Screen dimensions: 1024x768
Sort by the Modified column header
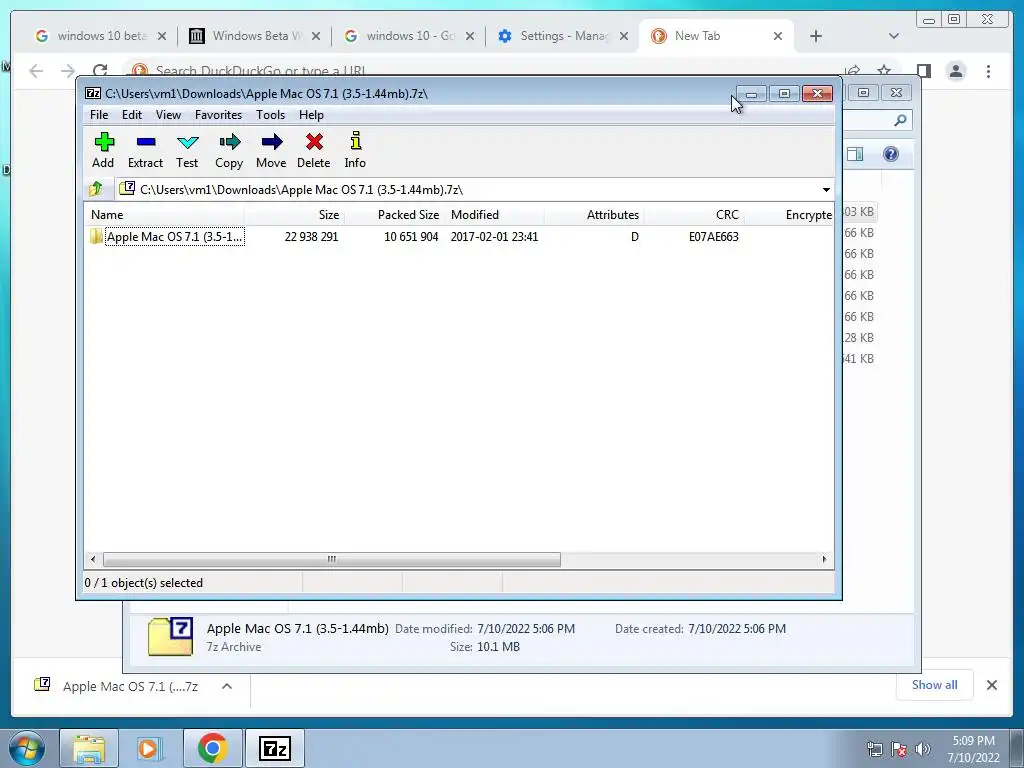coord(494,215)
